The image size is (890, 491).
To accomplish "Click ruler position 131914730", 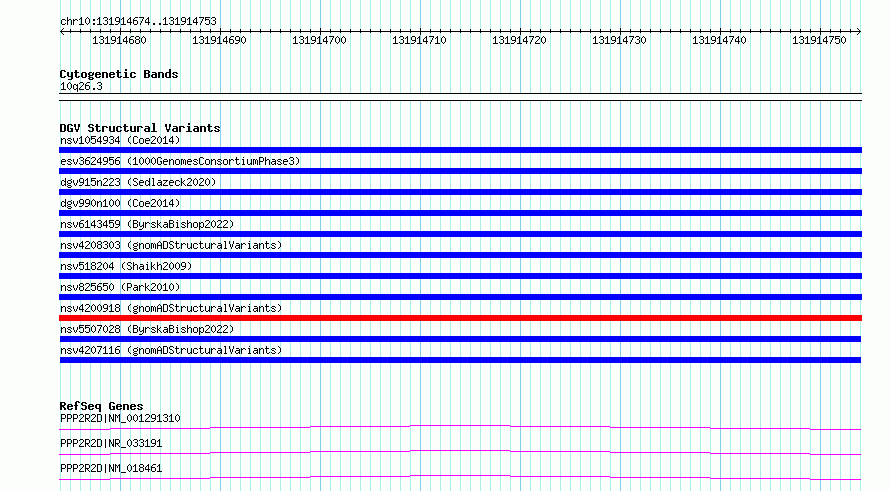I will [619, 40].
